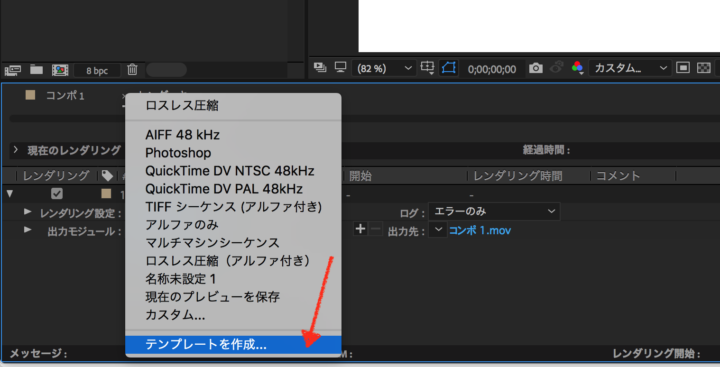Screen dimensions: 720x367
Task: Delete selected item with trash icon
Action: tap(132, 69)
